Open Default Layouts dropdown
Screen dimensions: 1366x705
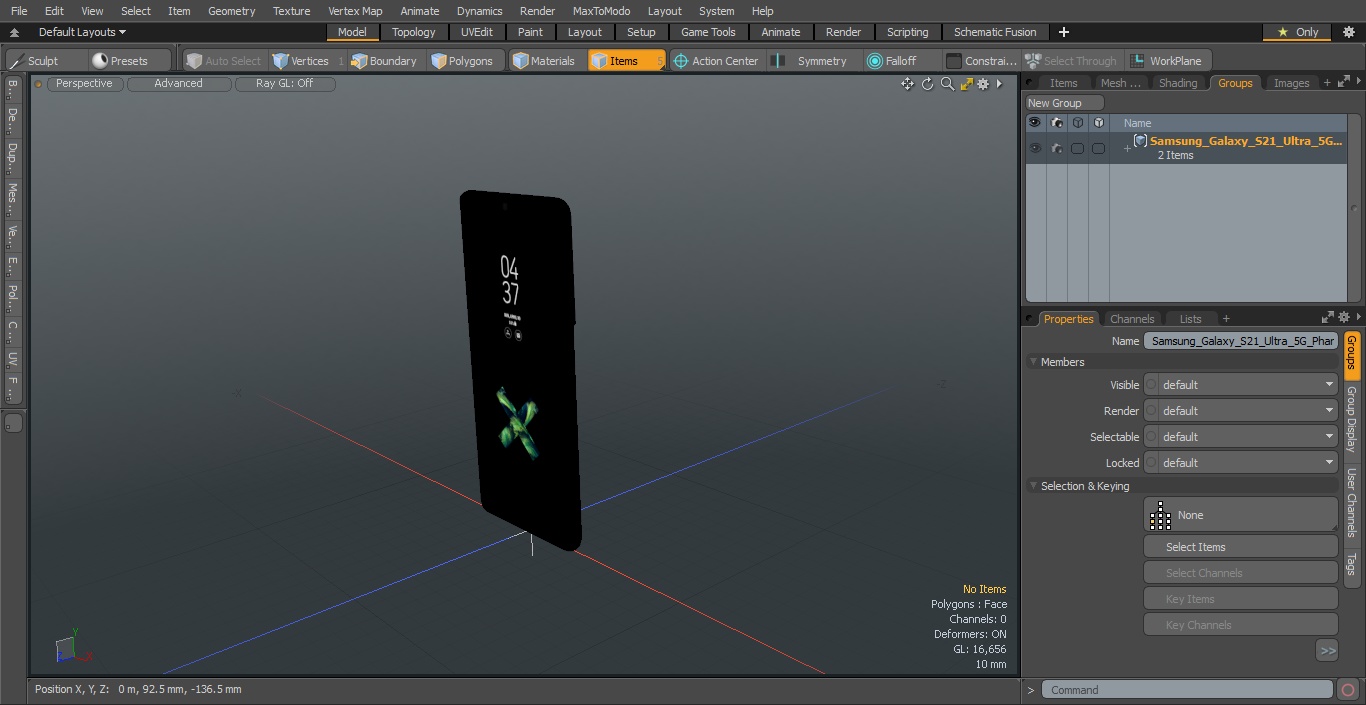coord(82,32)
